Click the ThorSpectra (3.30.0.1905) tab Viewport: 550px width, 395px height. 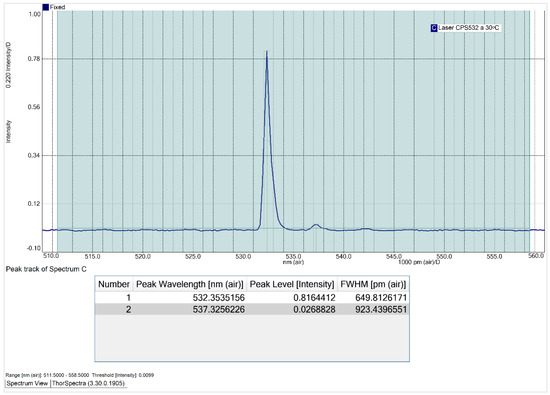point(88,383)
